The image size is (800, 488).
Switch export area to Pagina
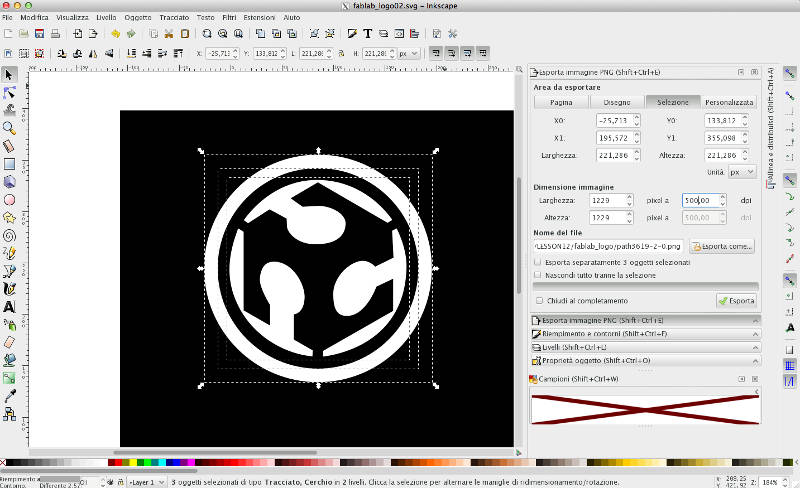561,102
